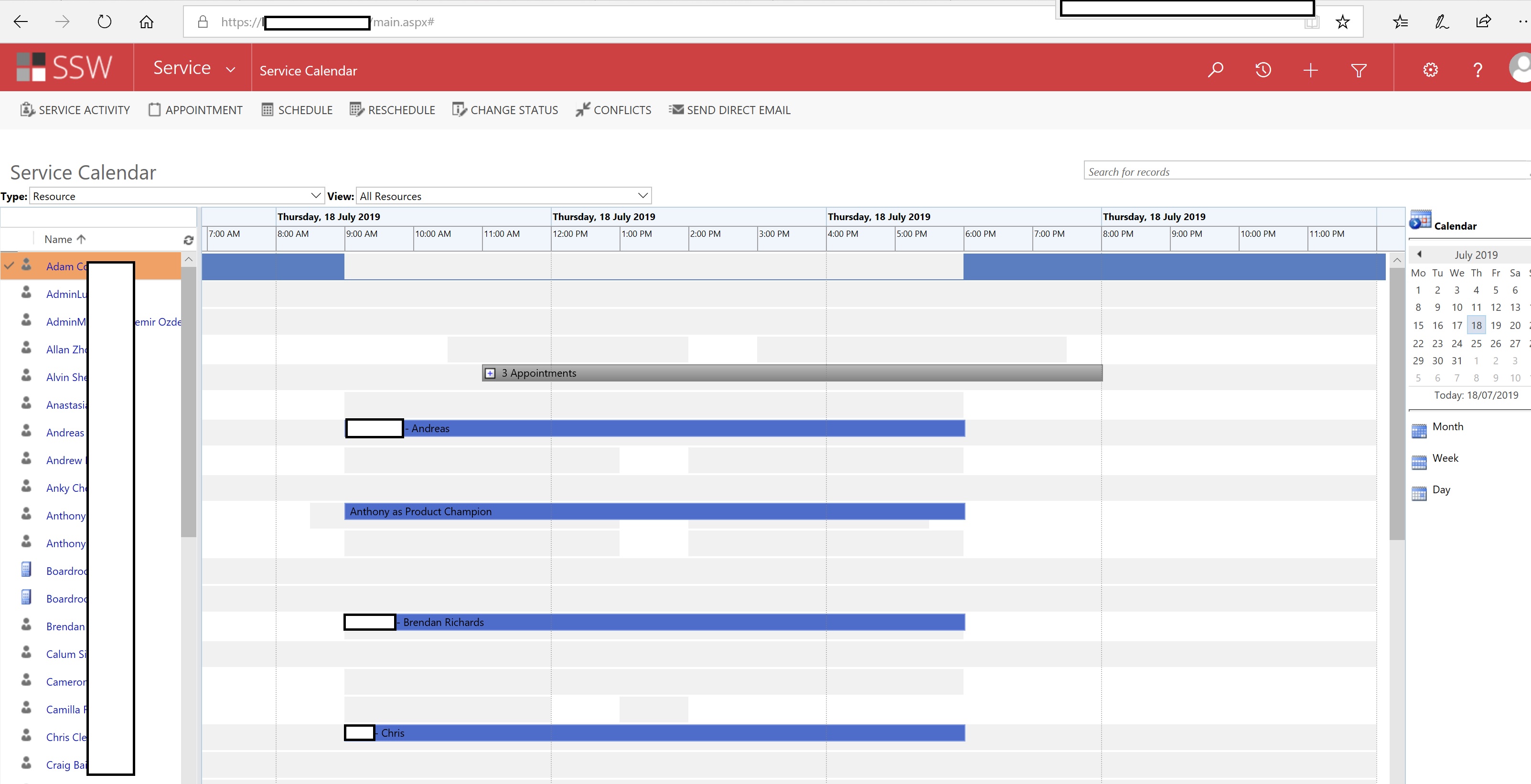The height and width of the screenshot is (784, 1531).
Task: Refresh the resource list icon
Action: click(188, 240)
